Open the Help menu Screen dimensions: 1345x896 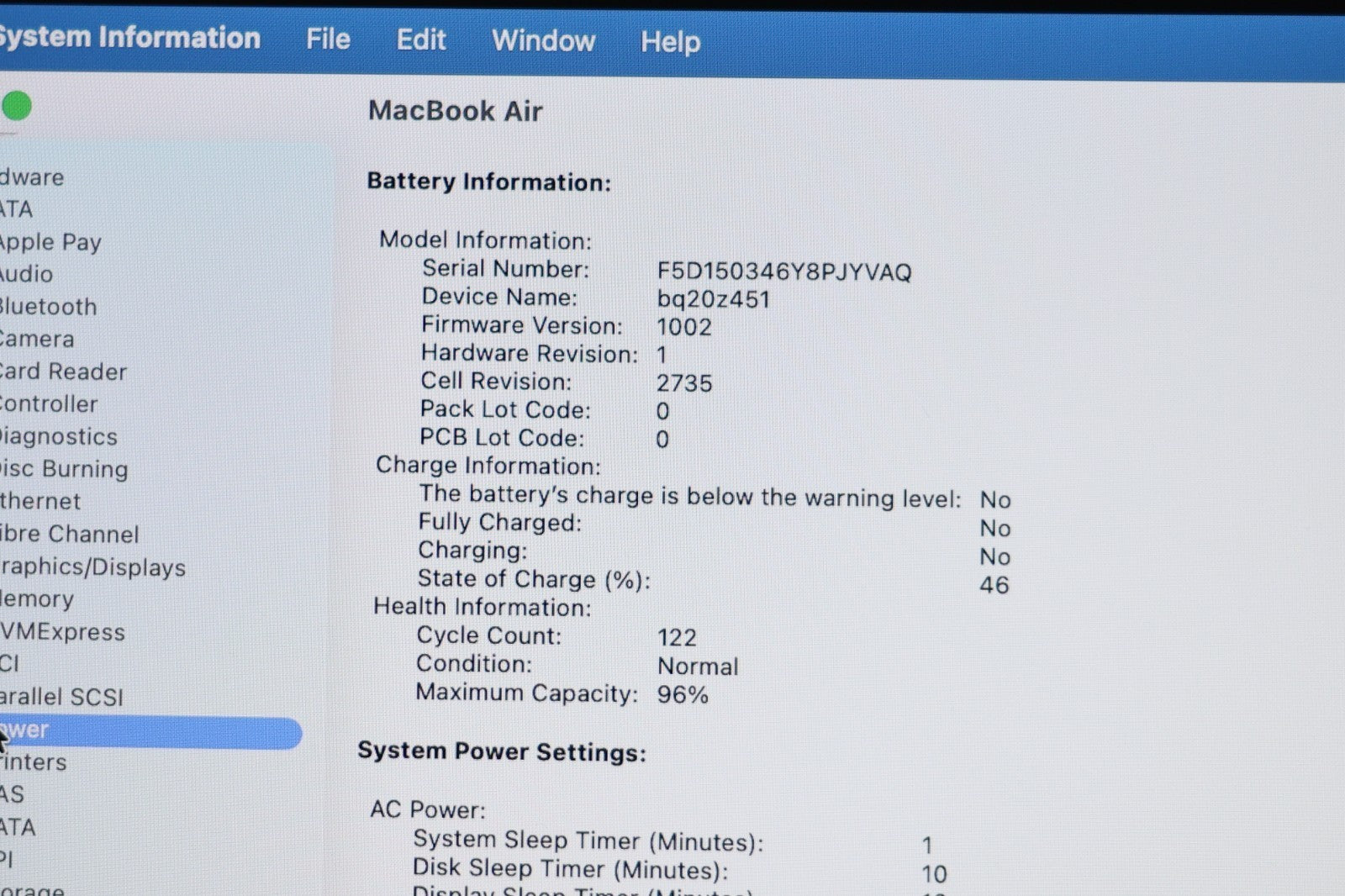click(x=670, y=42)
